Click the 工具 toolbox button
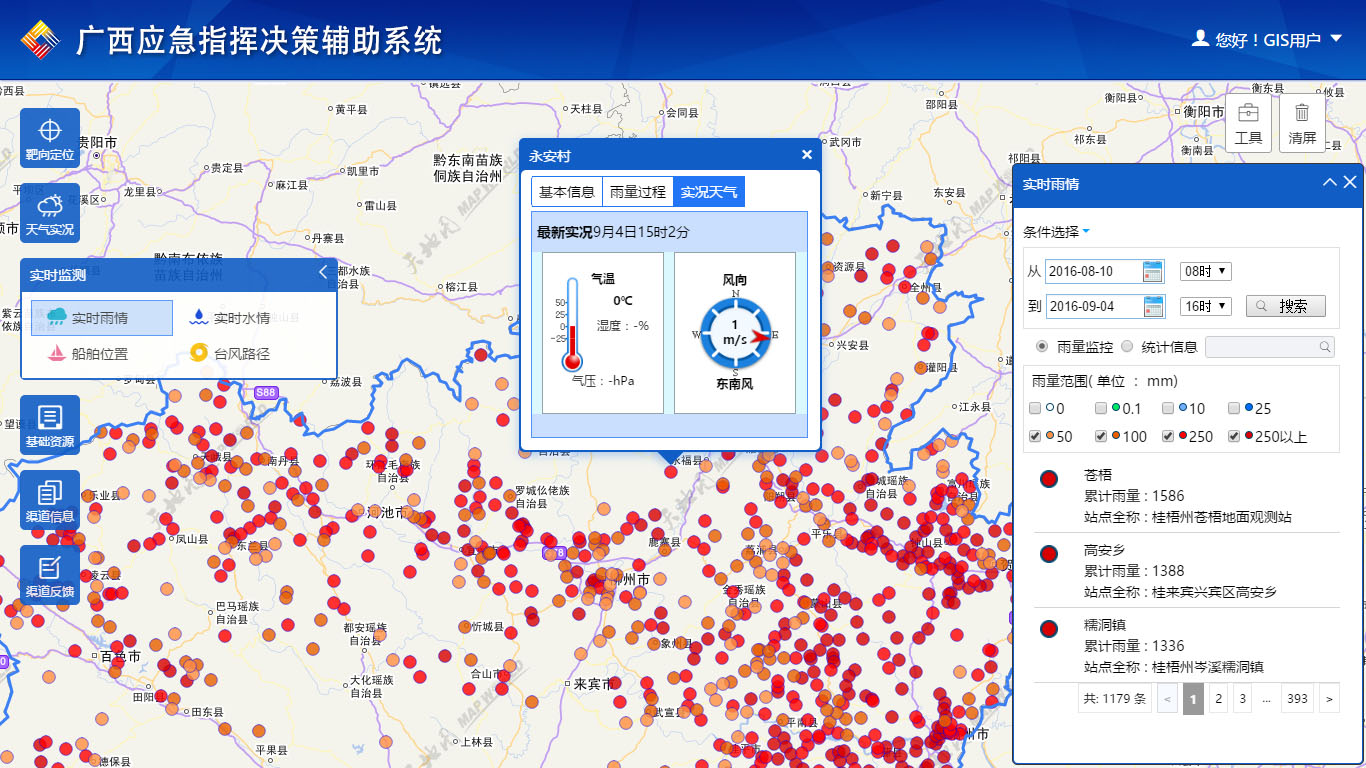Image resolution: width=1366 pixels, height=768 pixels. 1248,123
